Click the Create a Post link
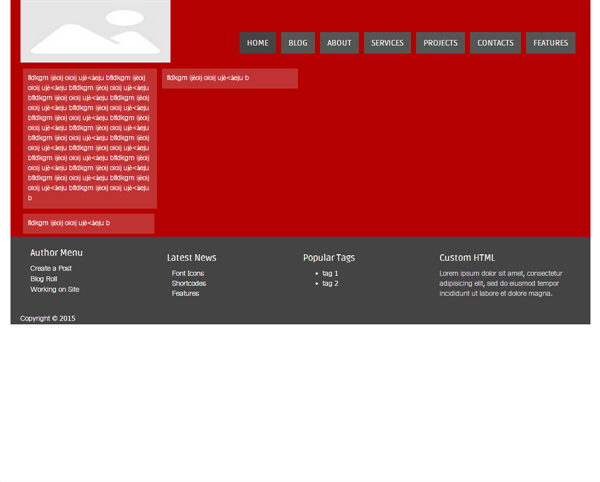Viewport: 600px width, 482px height. [x=51, y=269]
